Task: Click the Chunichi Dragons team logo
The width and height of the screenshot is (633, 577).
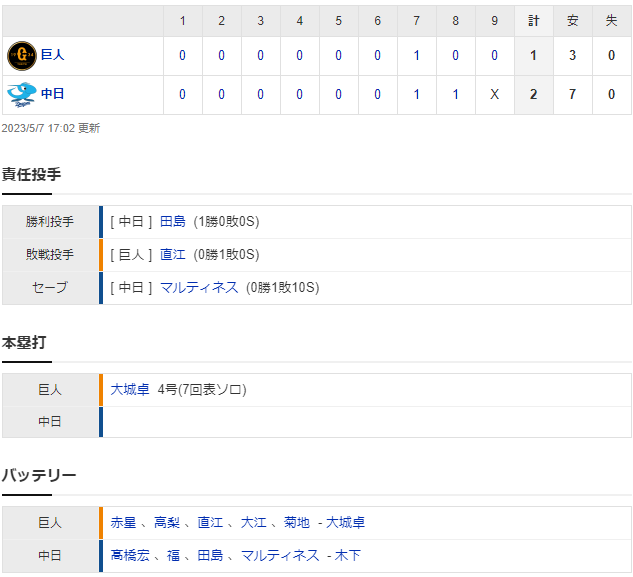Action: 22,94
